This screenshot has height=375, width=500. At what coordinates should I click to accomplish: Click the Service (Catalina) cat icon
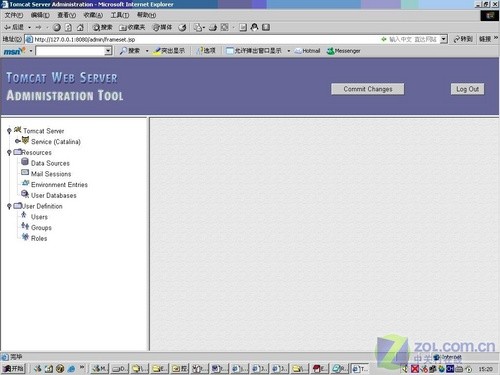point(25,140)
